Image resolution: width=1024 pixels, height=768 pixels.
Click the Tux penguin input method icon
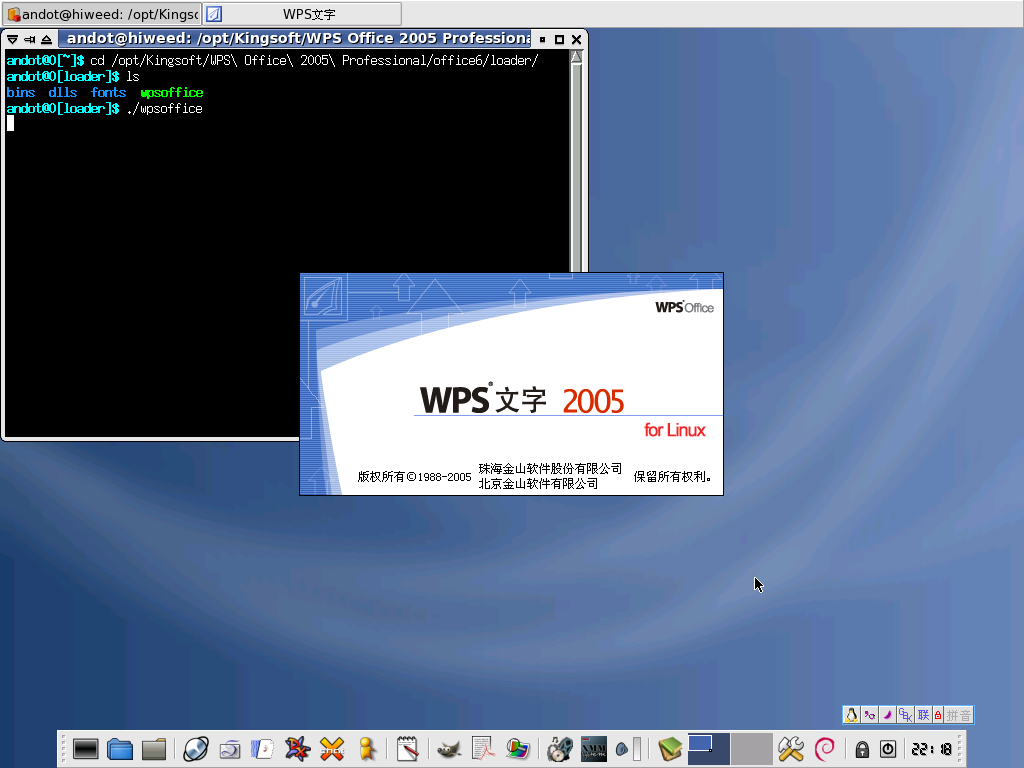(x=852, y=715)
